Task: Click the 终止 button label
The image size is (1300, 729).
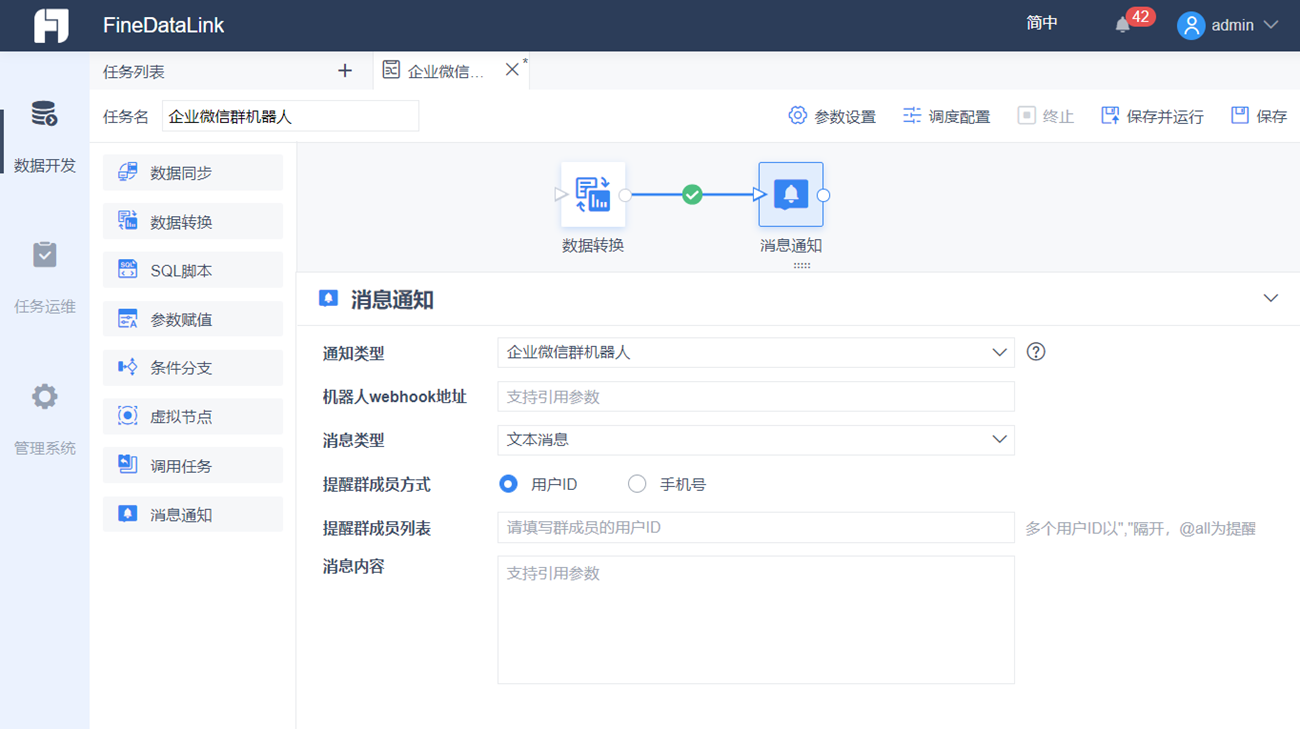Action: [1058, 117]
